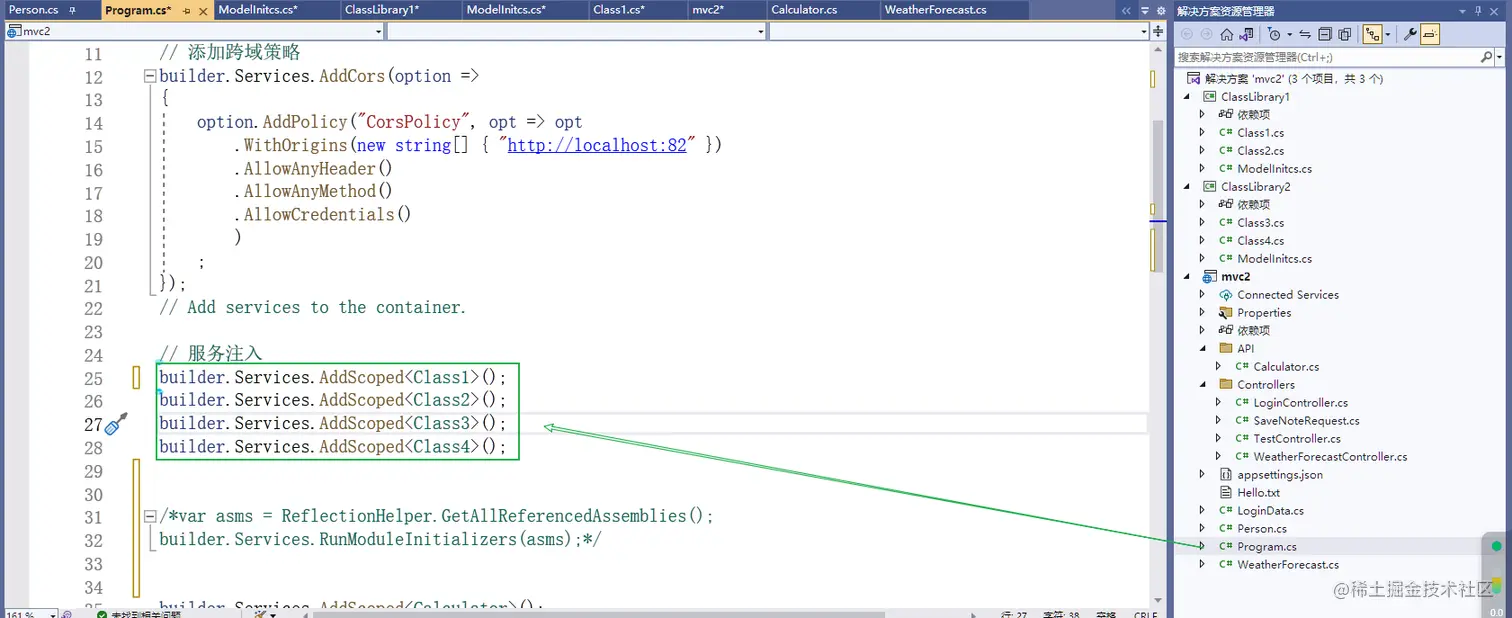Click the Controllers folder icon

(1225, 385)
